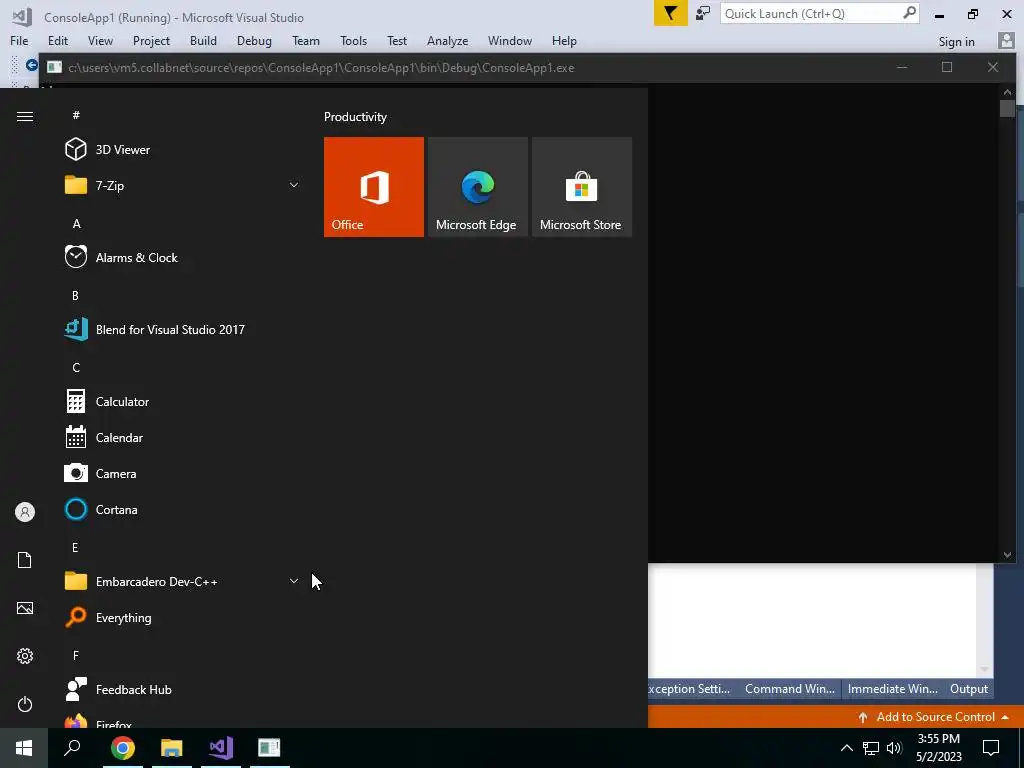The height and width of the screenshot is (768, 1024).
Task: Open taskbar Search
Action: tap(72, 748)
